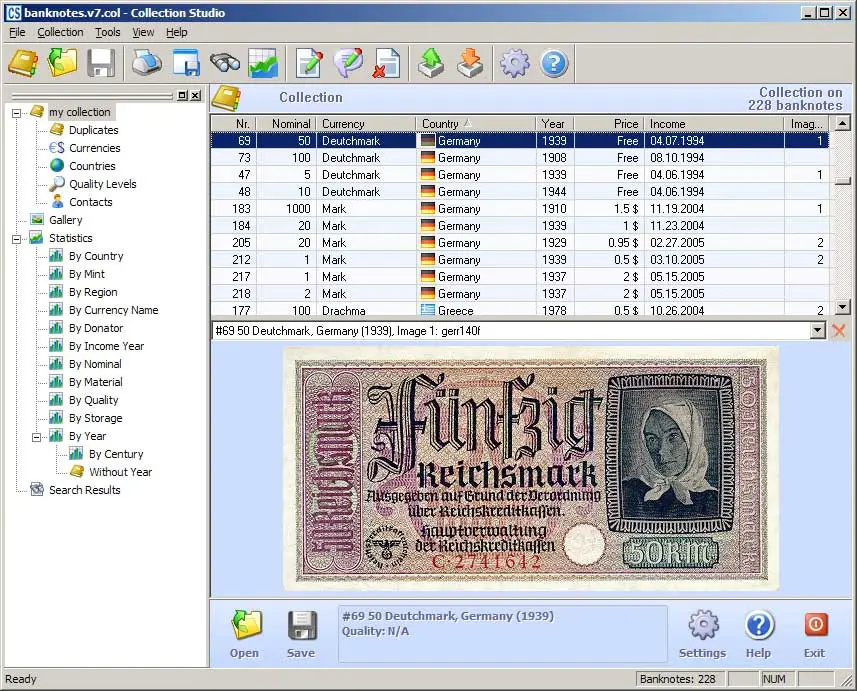The height and width of the screenshot is (691, 857).
Task: Click the orange down arrow import icon
Action: click(x=470, y=63)
